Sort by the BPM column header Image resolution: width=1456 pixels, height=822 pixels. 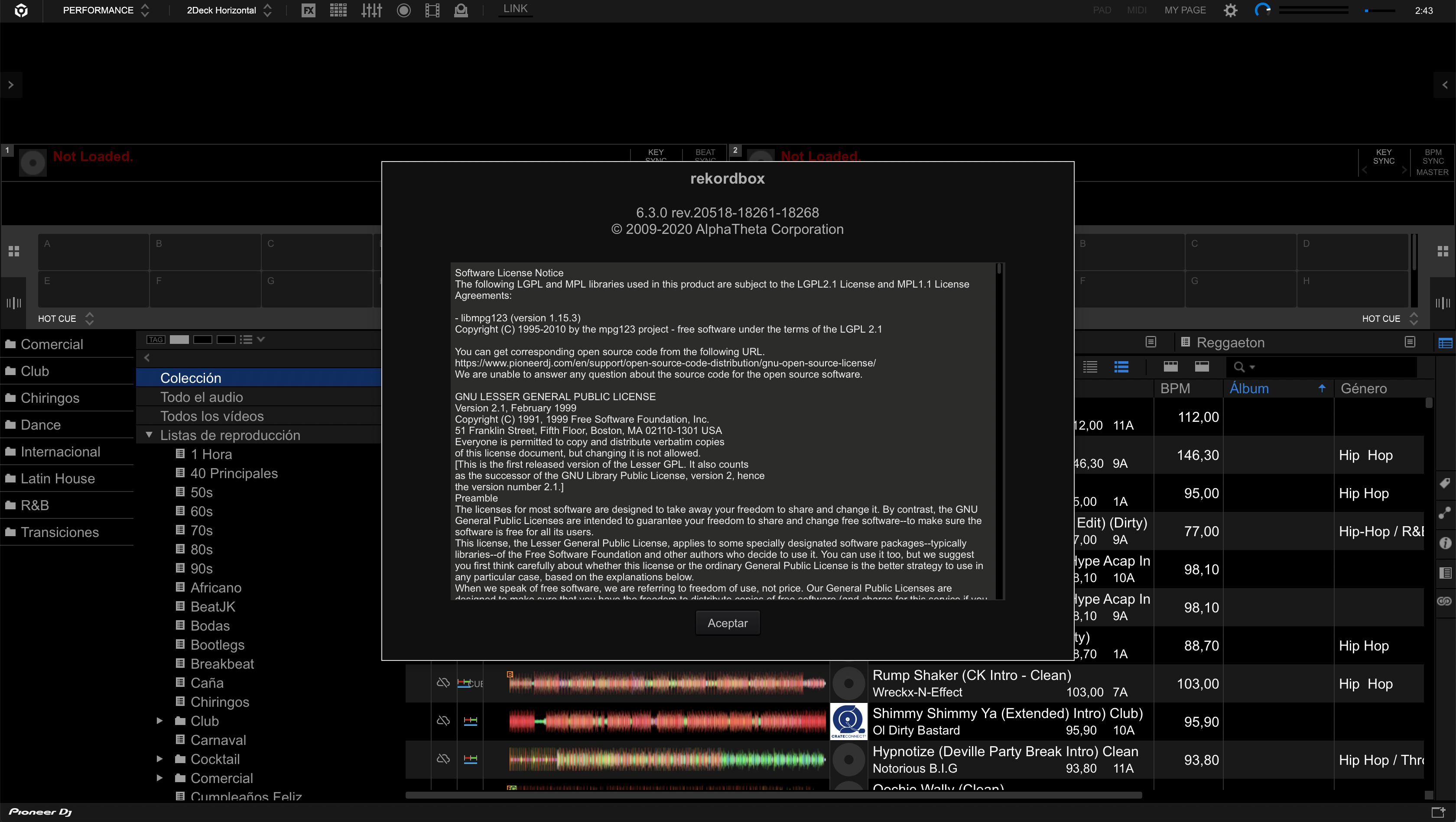tap(1187, 388)
